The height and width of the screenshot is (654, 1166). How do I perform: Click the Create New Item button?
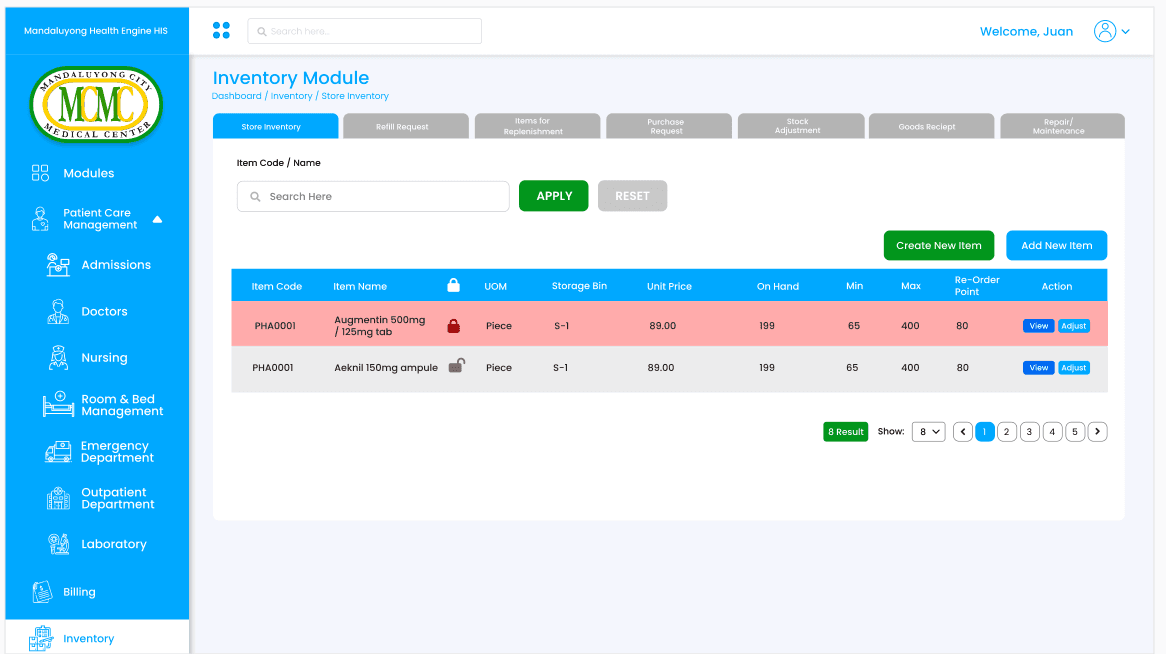(938, 246)
